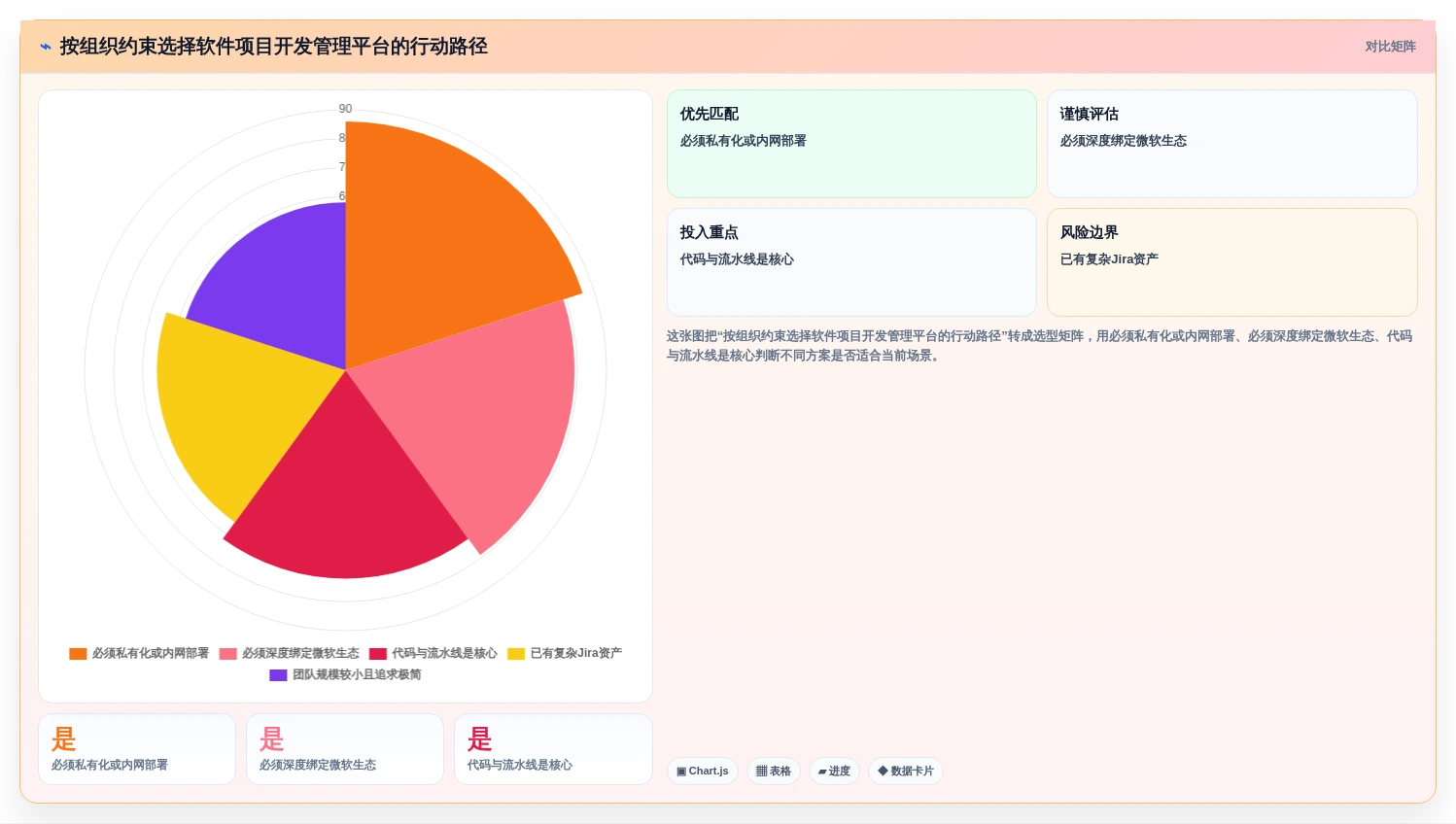Viewport: 1456px width, 824px height.
Task: Open the 风险边界 card
Action: [x=1231, y=262]
